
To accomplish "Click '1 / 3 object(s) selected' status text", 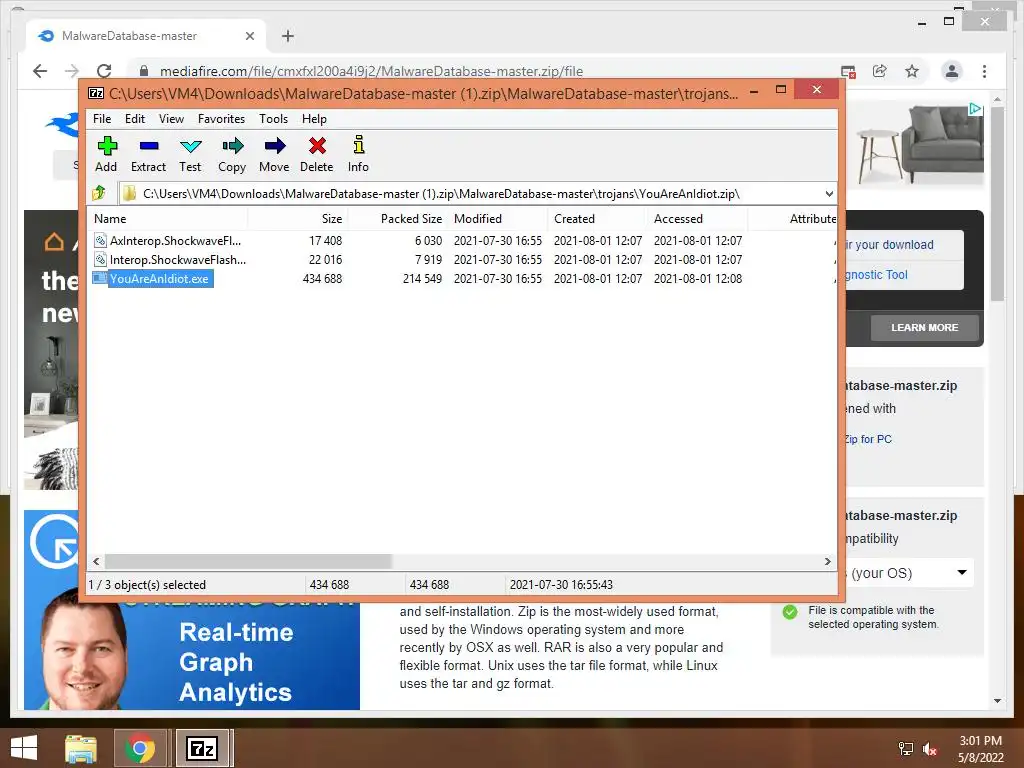I will (x=147, y=584).
